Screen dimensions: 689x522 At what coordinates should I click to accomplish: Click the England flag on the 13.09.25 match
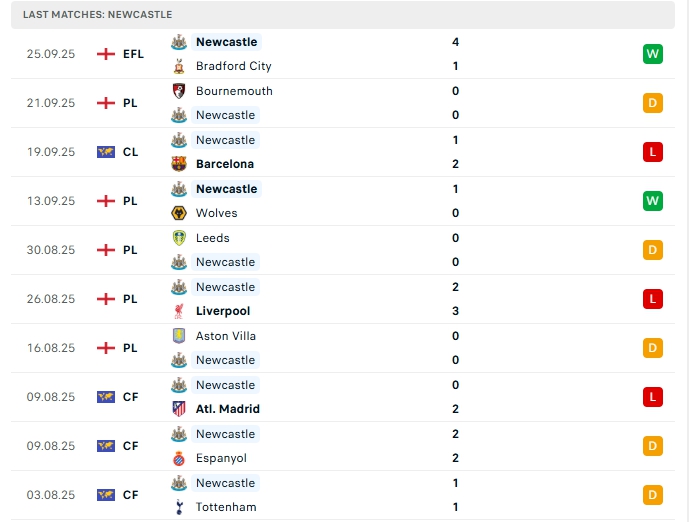(x=106, y=201)
